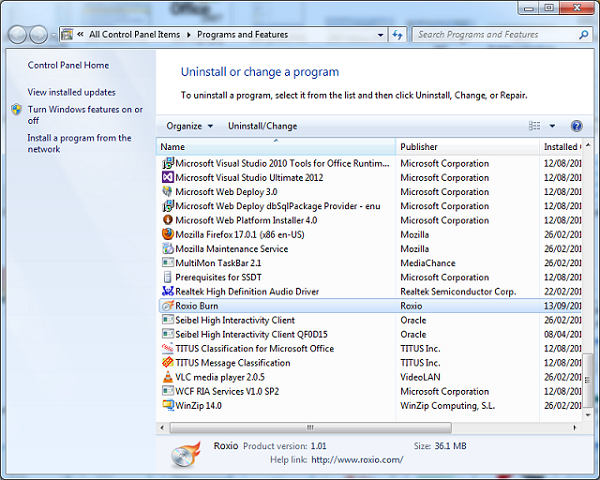Click Uninstall/Change toolbar button
This screenshot has height=480, width=600.
(x=262, y=126)
